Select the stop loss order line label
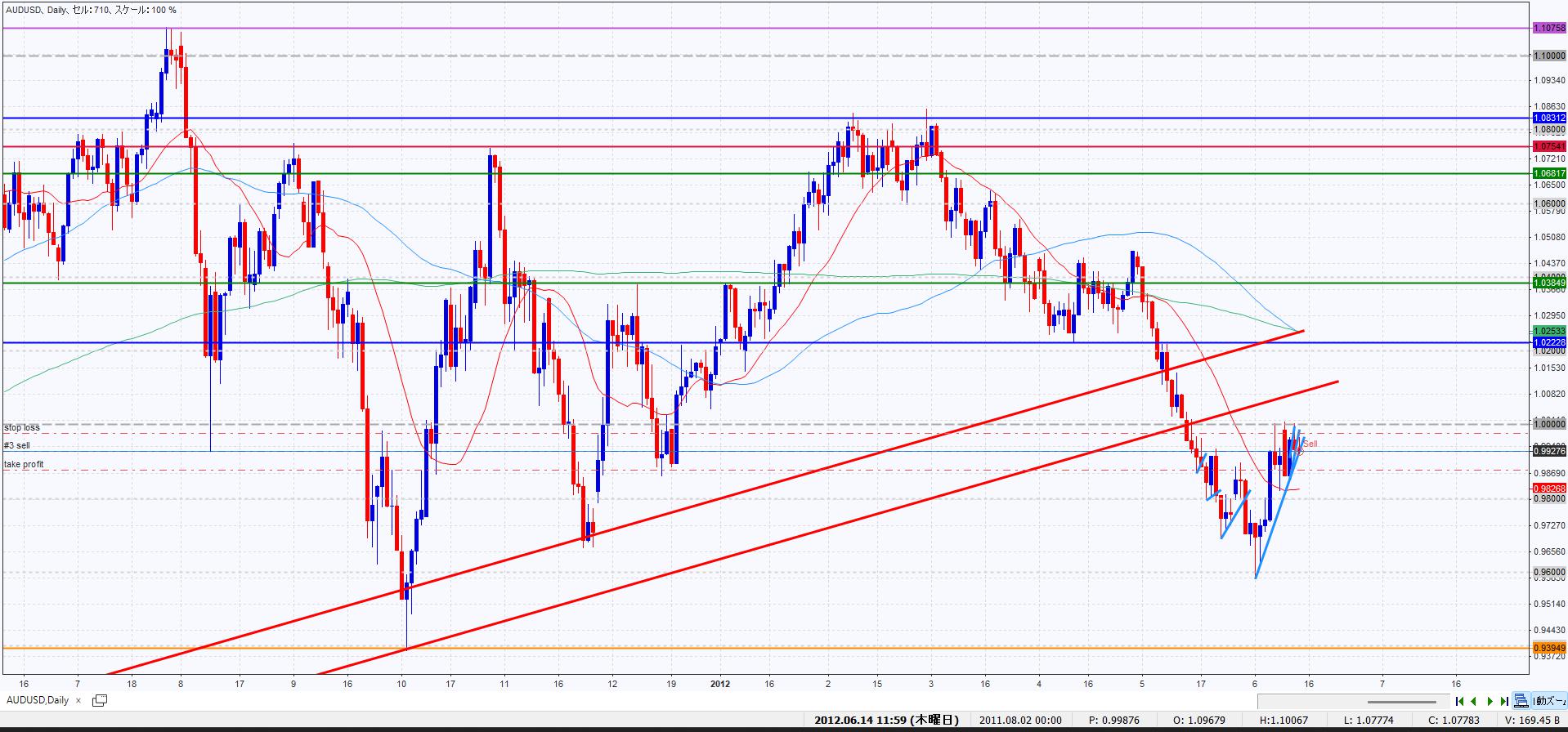This screenshot has height=732, width=1568. tap(22, 427)
